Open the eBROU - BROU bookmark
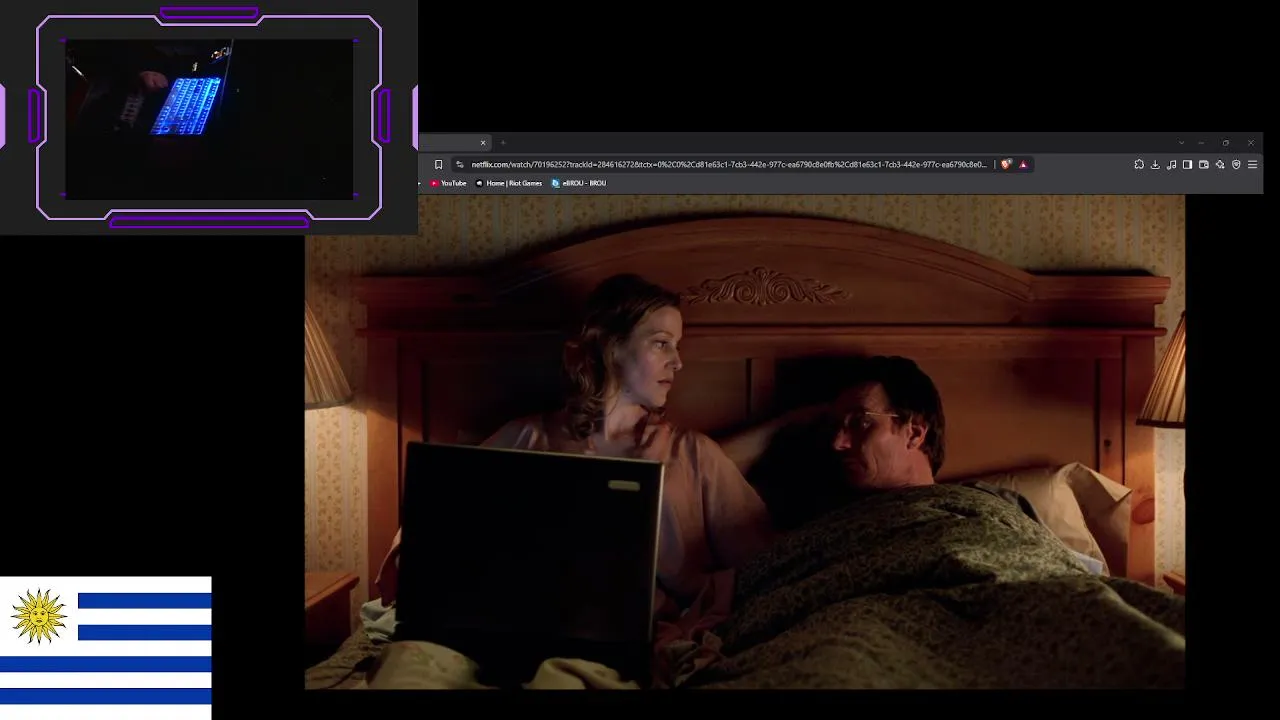This screenshot has height=720, width=1280. click(x=579, y=183)
